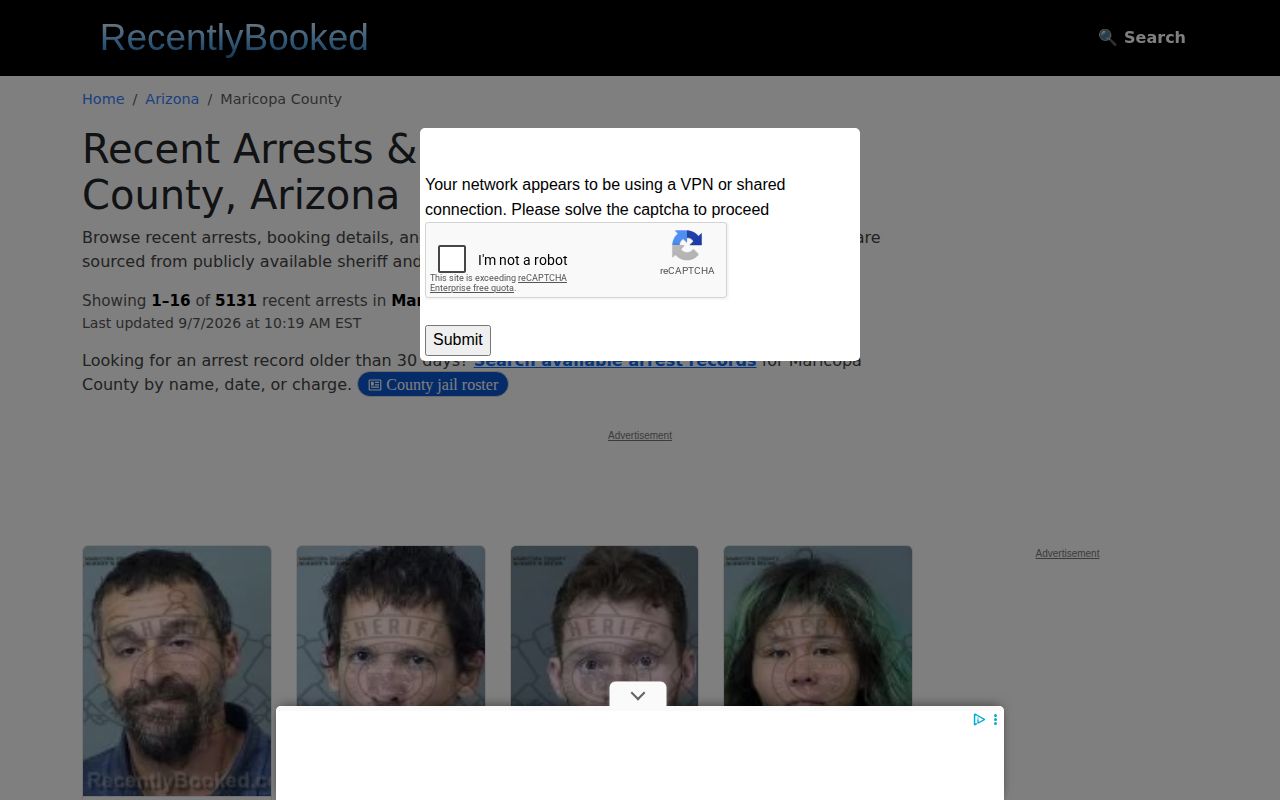The image size is (1280, 800).
Task: Open Search in the top bar
Action: [1142, 37]
